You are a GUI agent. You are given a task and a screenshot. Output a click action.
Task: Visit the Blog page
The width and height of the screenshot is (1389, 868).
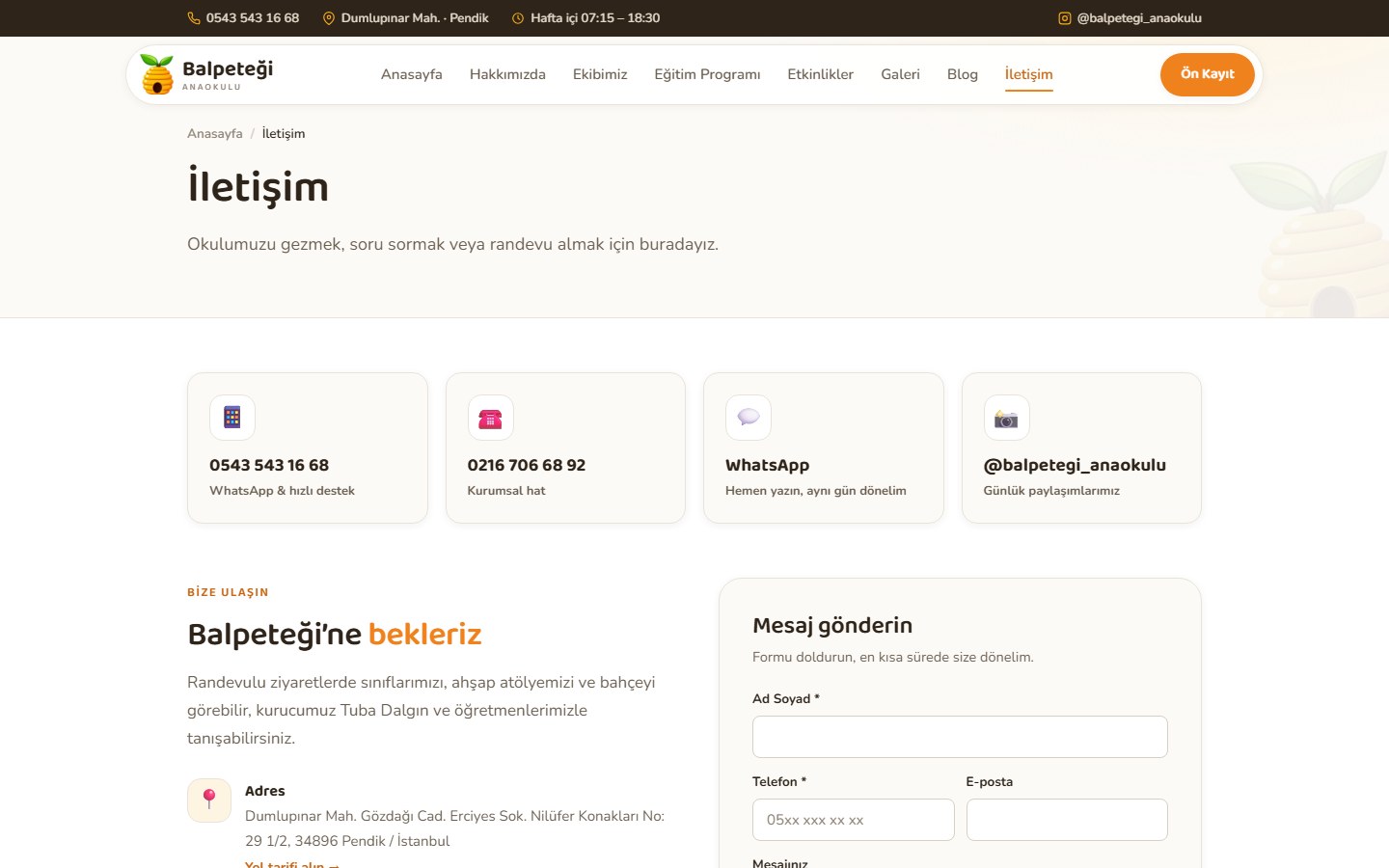pyautogui.click(x=963, y=74)
